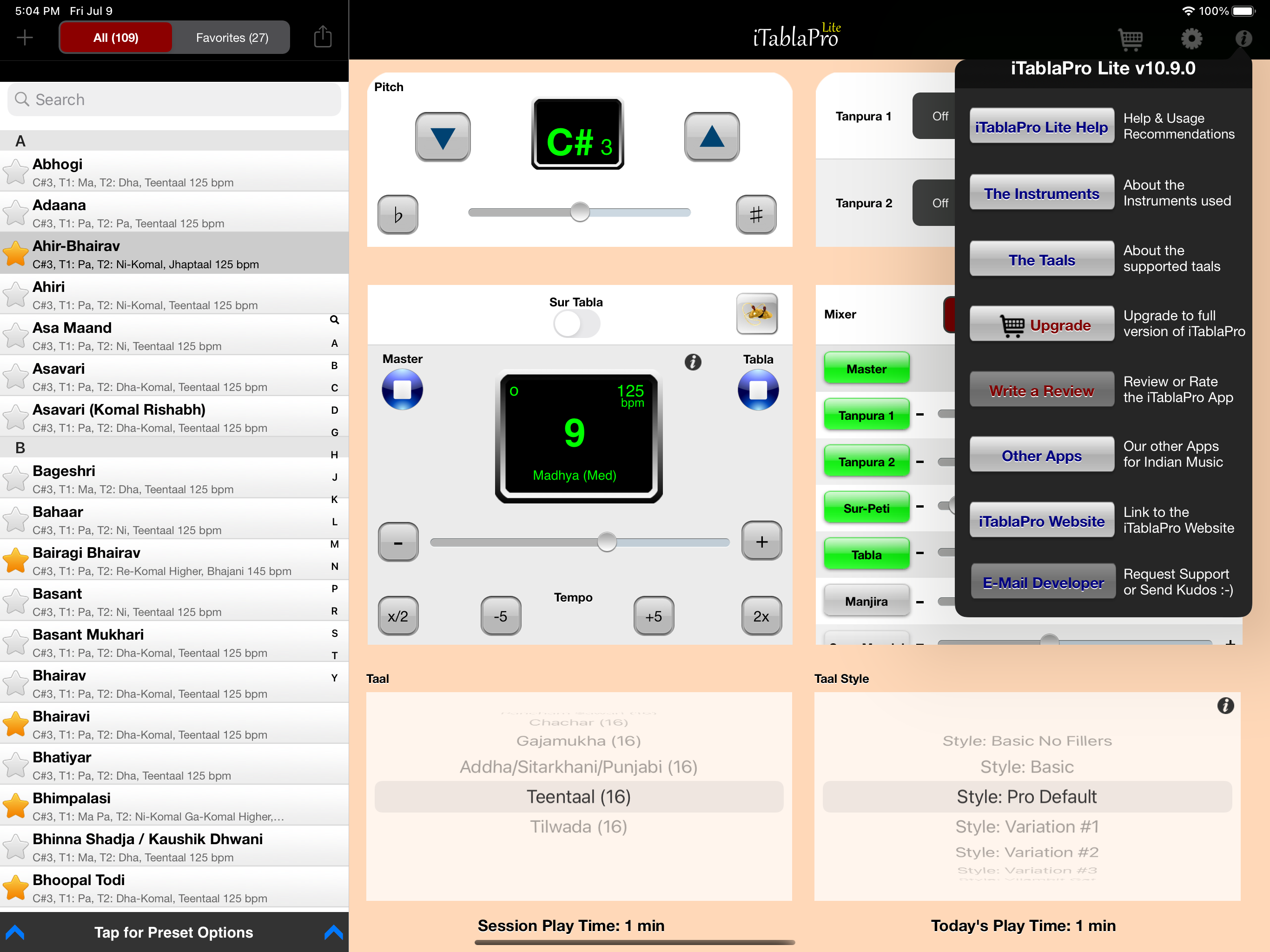Jump to letter M in index
The image size is (1270, 952).
(x=334, y=544)
